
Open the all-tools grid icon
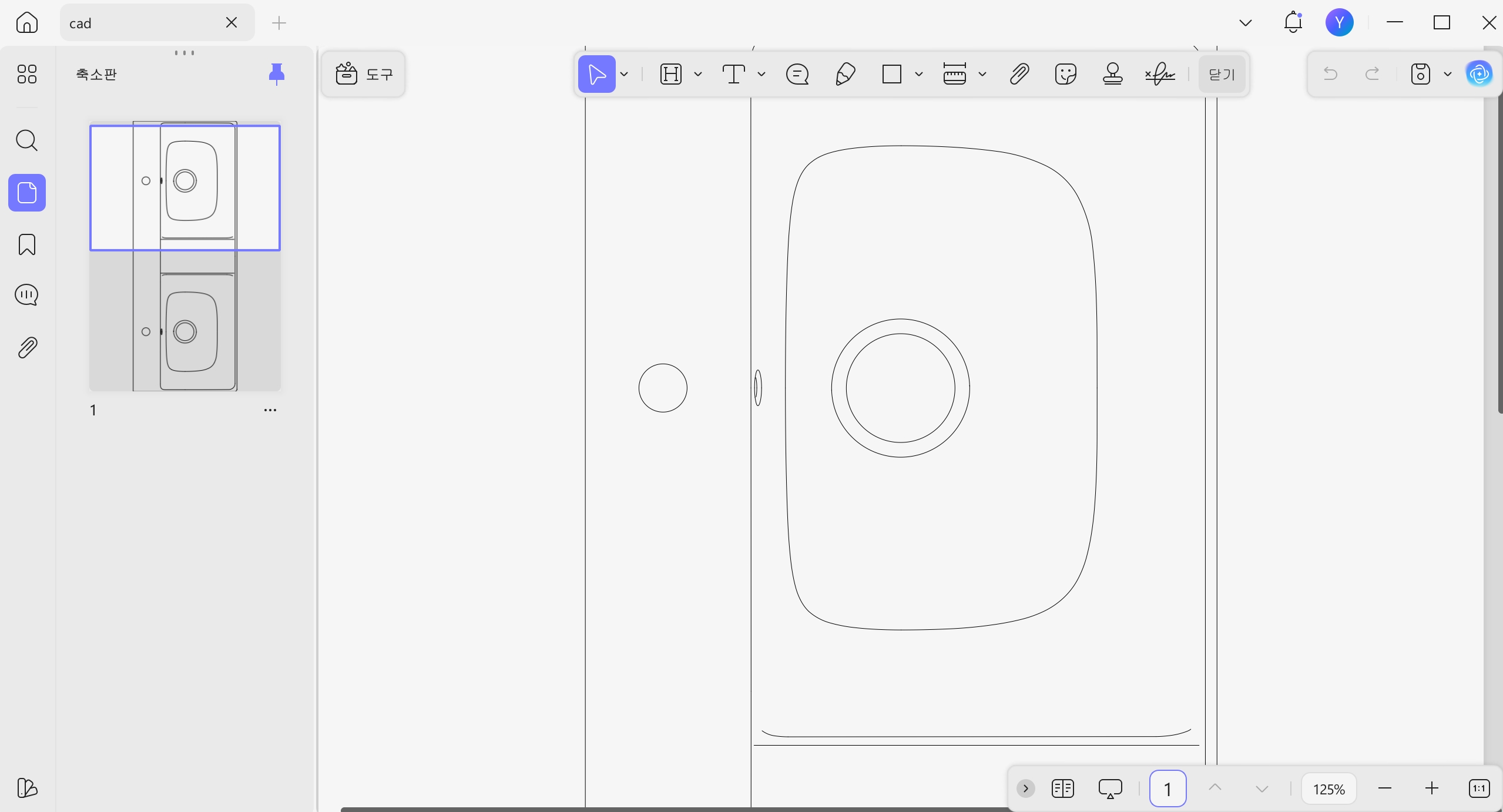(27, 74)
